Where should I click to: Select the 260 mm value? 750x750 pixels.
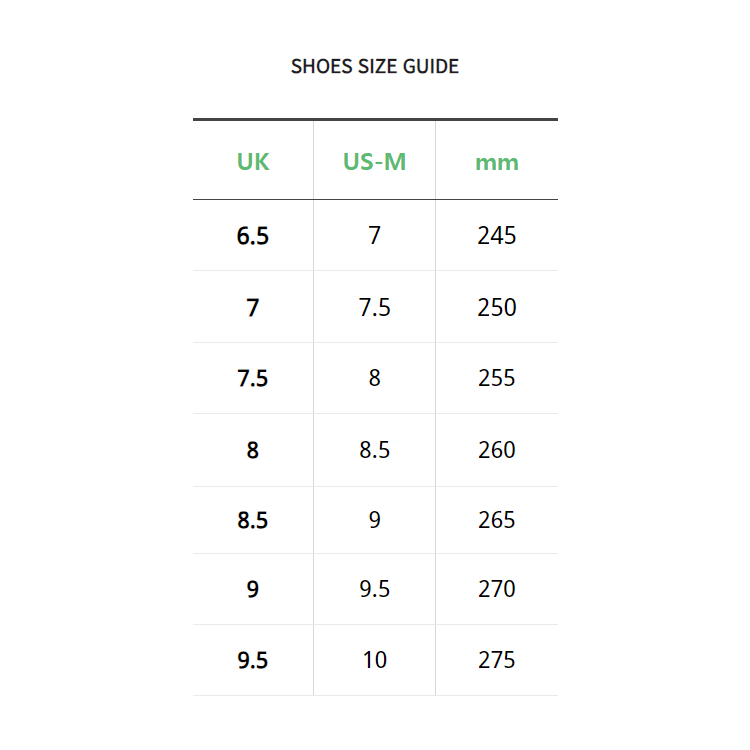[x=497, y=450]
